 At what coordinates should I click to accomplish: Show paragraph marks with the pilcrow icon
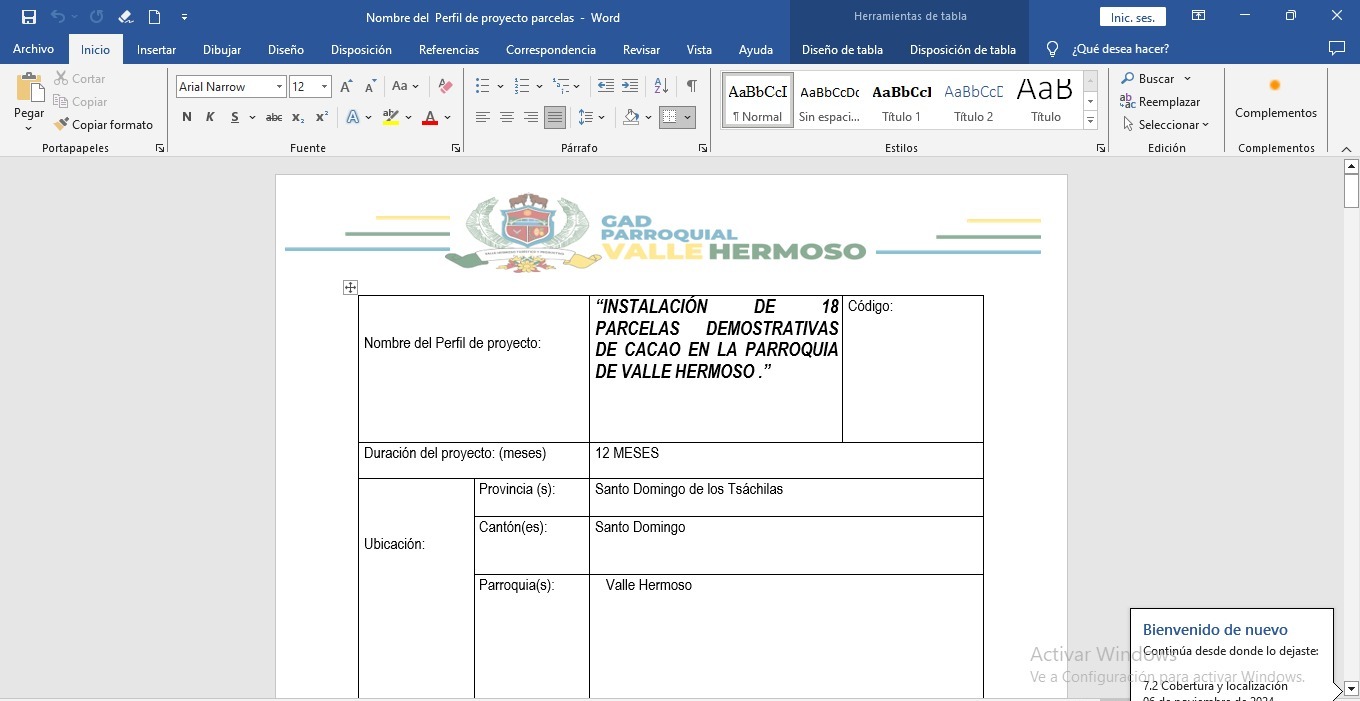691,86
